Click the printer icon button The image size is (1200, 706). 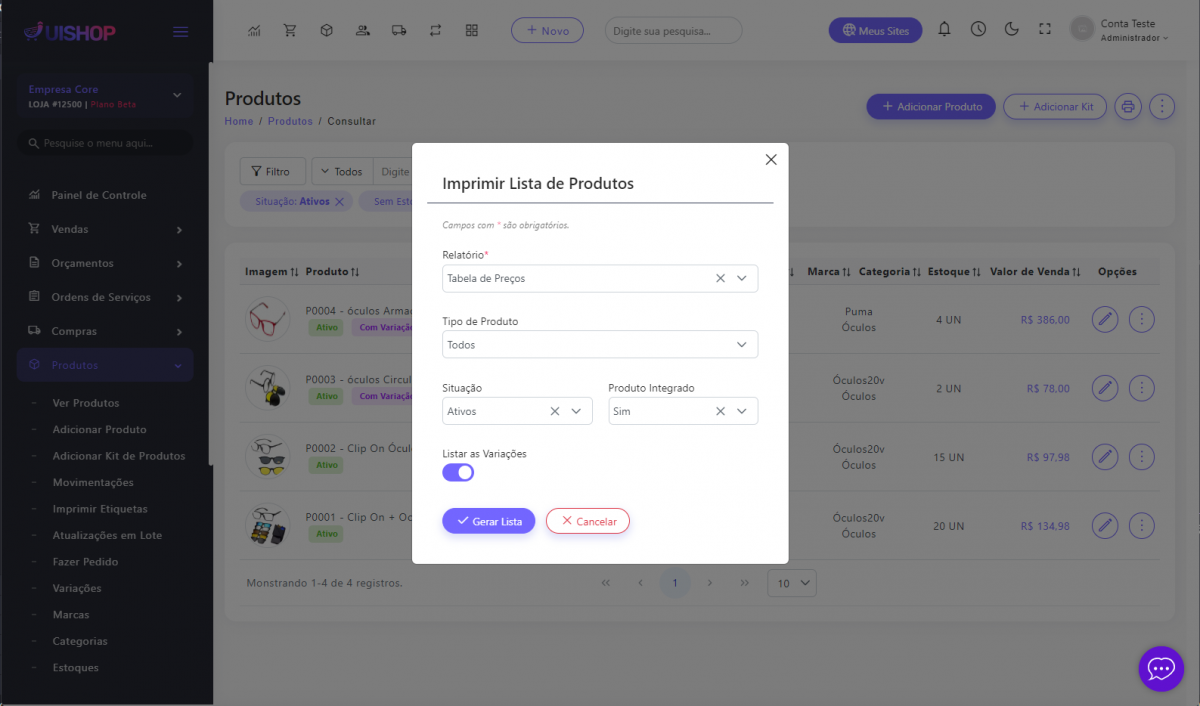(1128, 106)
